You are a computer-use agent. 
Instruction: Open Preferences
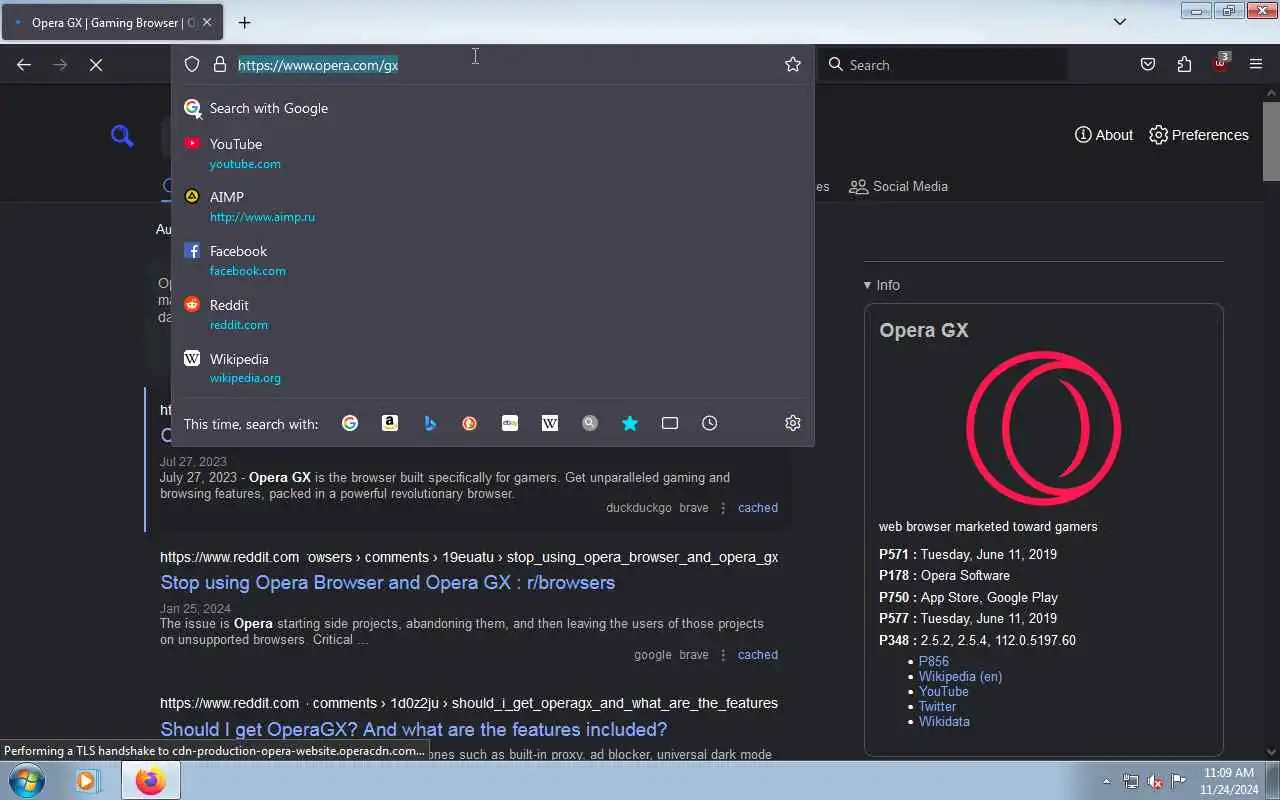pyautogui.click(x=1198, y=135)
